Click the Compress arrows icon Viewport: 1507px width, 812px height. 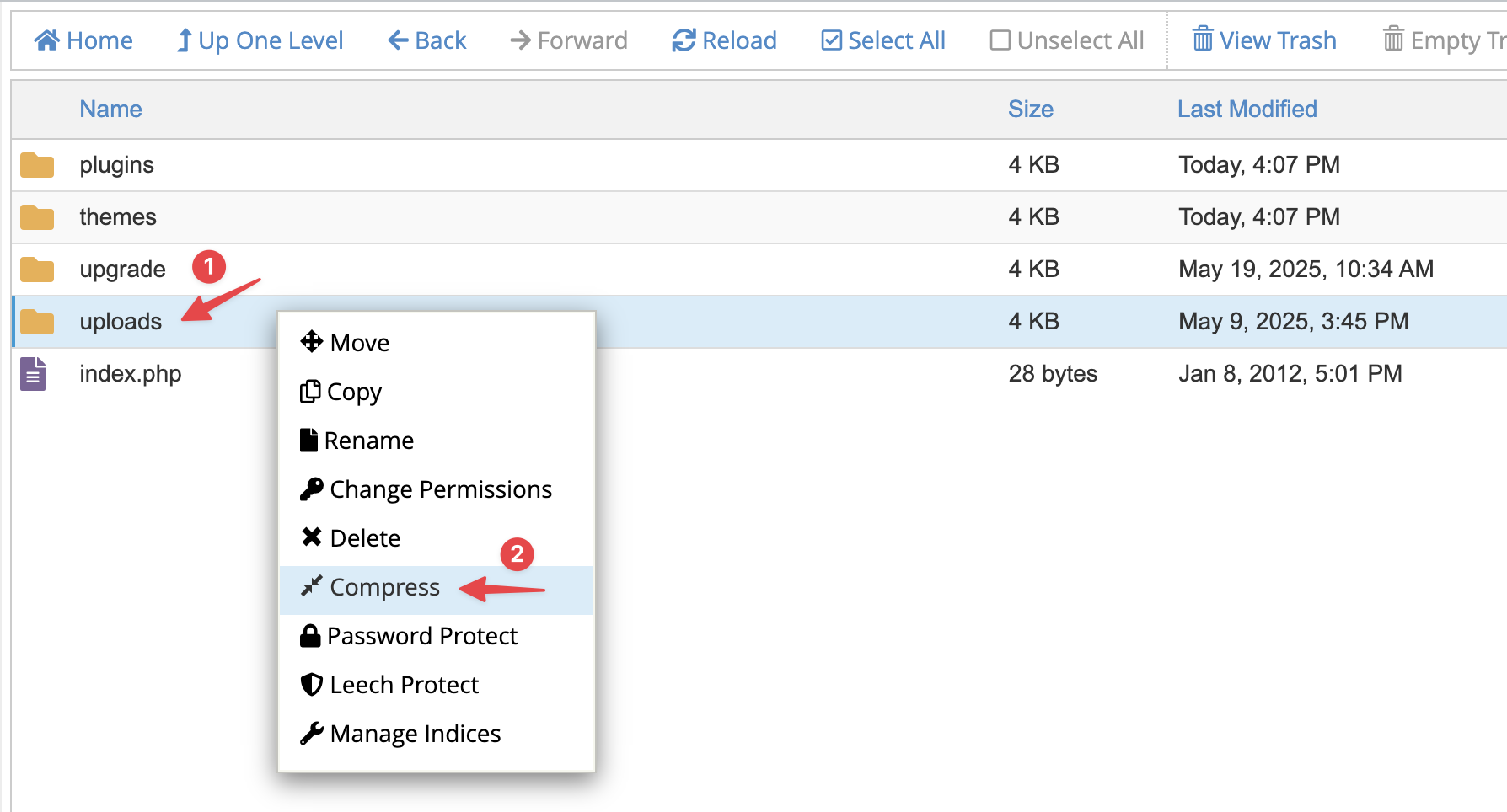(312, 585)
